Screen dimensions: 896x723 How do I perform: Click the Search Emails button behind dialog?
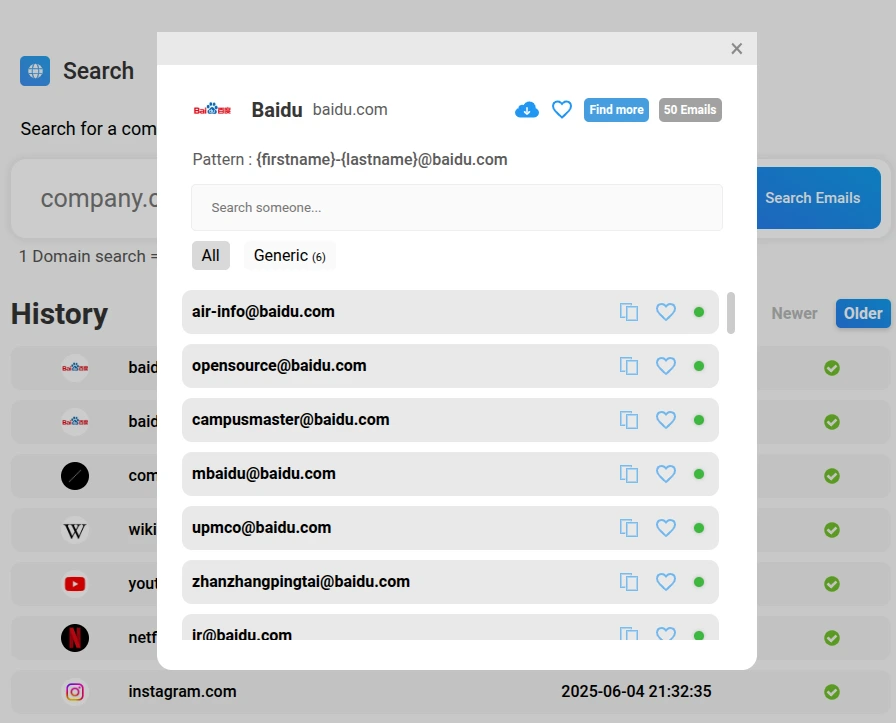[x=818, y=198]
